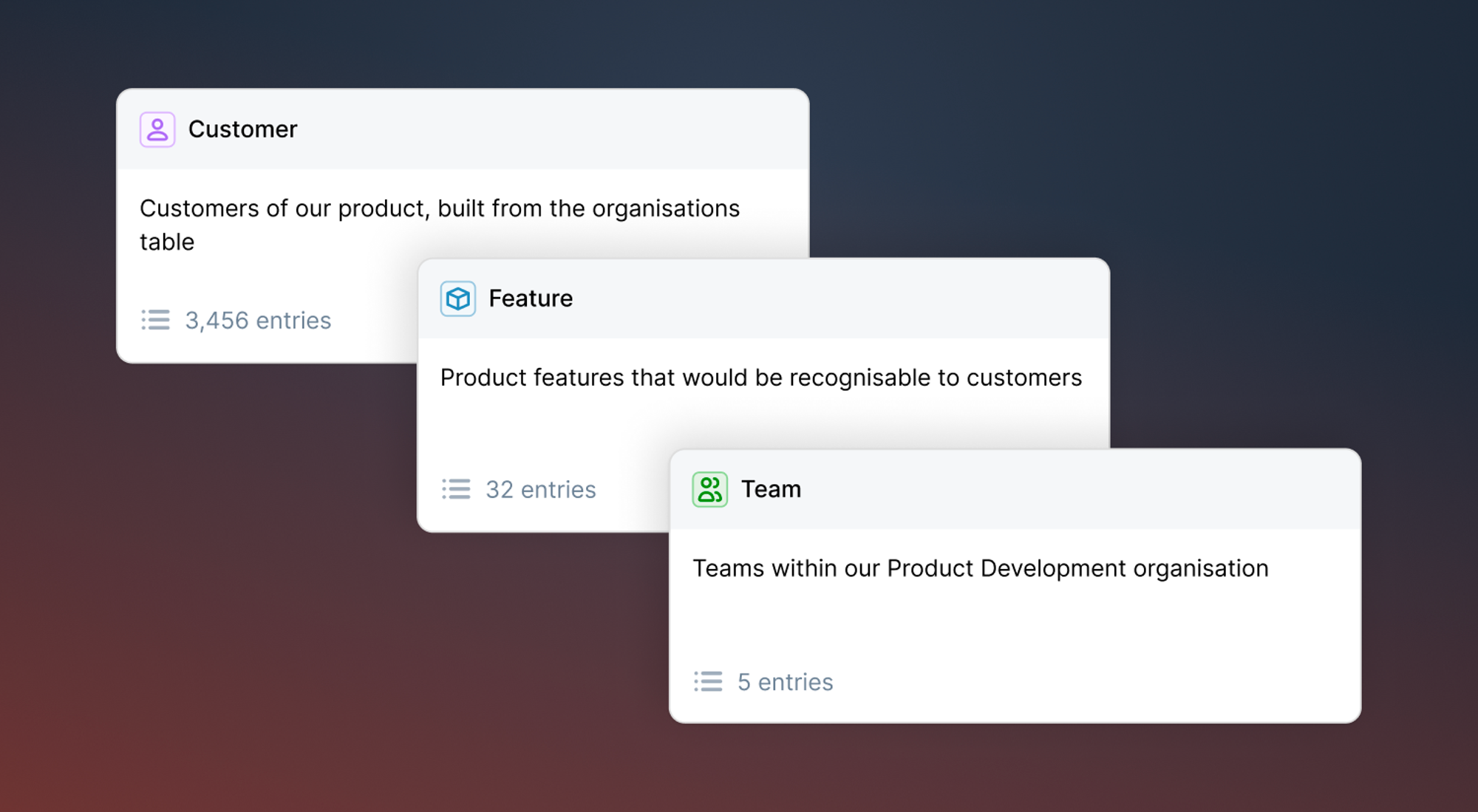Click the 5 entries count
The image size is (1478, 812).
786,682
